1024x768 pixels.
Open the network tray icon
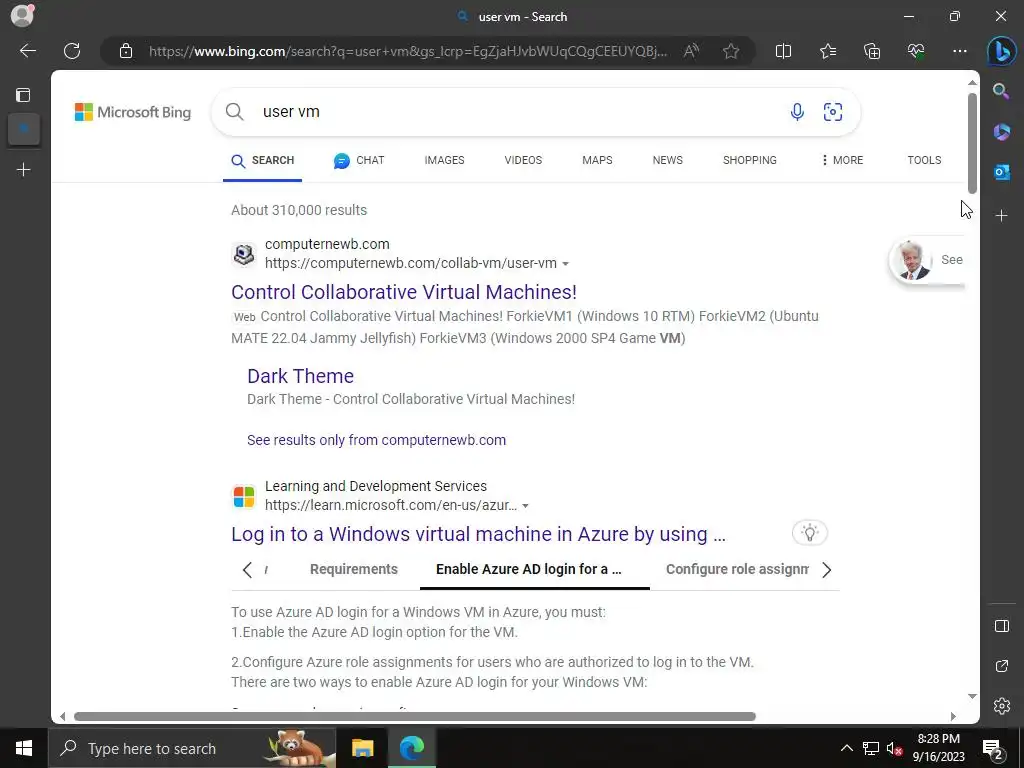871,748
